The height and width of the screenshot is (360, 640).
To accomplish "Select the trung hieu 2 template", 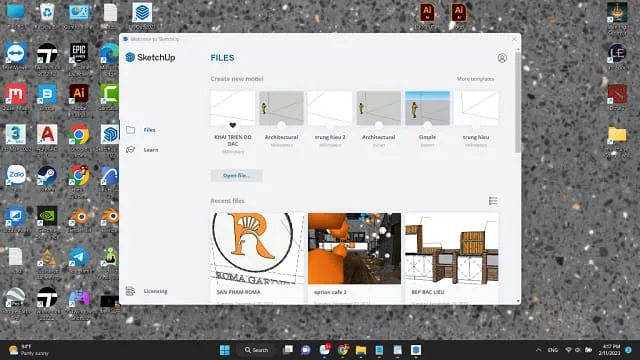I will [x=330, y=108].
